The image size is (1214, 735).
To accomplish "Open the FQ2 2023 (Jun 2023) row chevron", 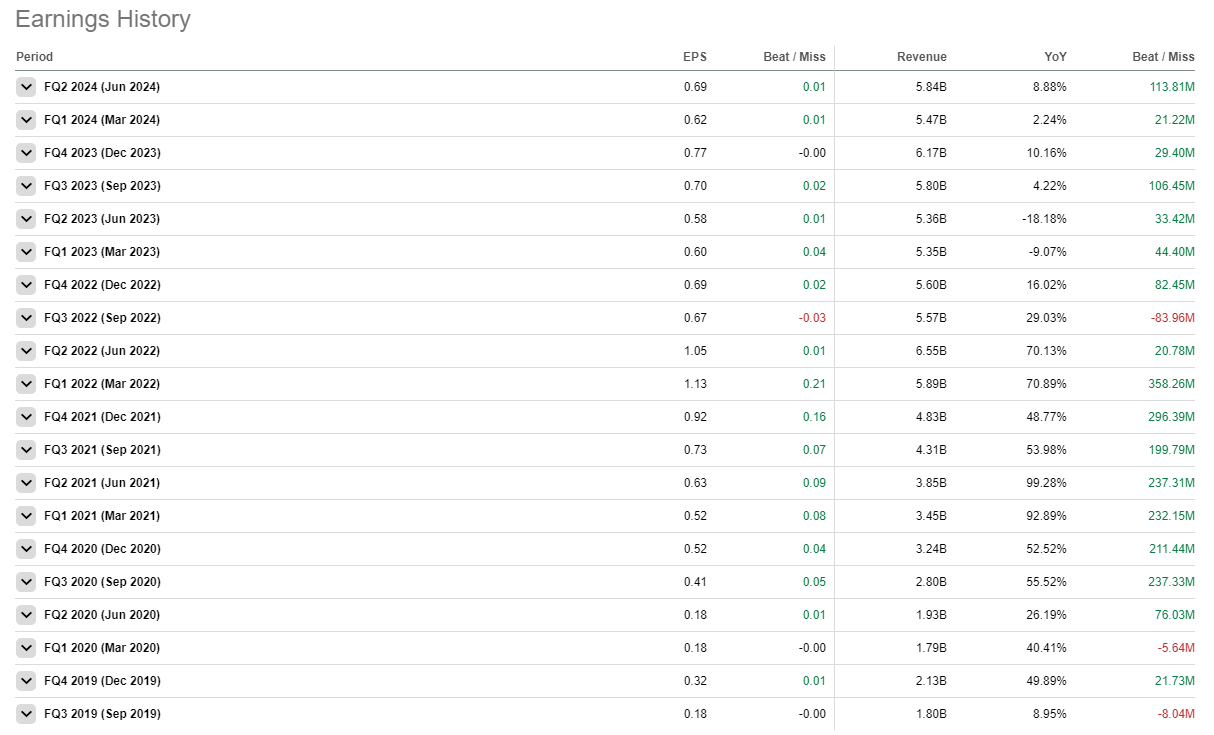I will tap(27, 219).
